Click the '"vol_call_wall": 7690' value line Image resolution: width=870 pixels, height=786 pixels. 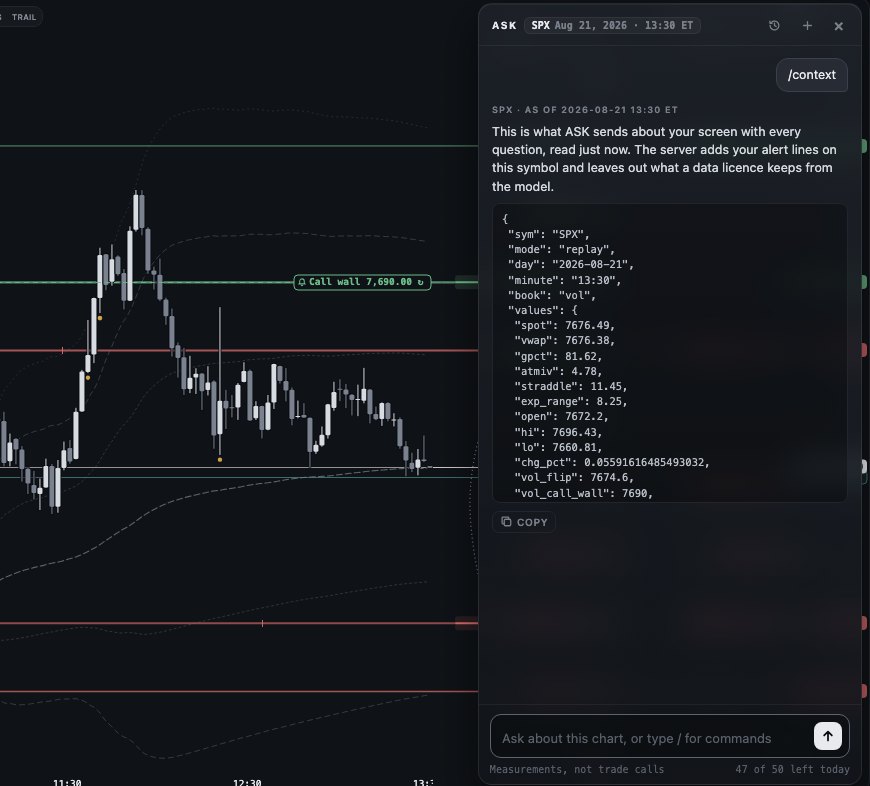point(583,493)
